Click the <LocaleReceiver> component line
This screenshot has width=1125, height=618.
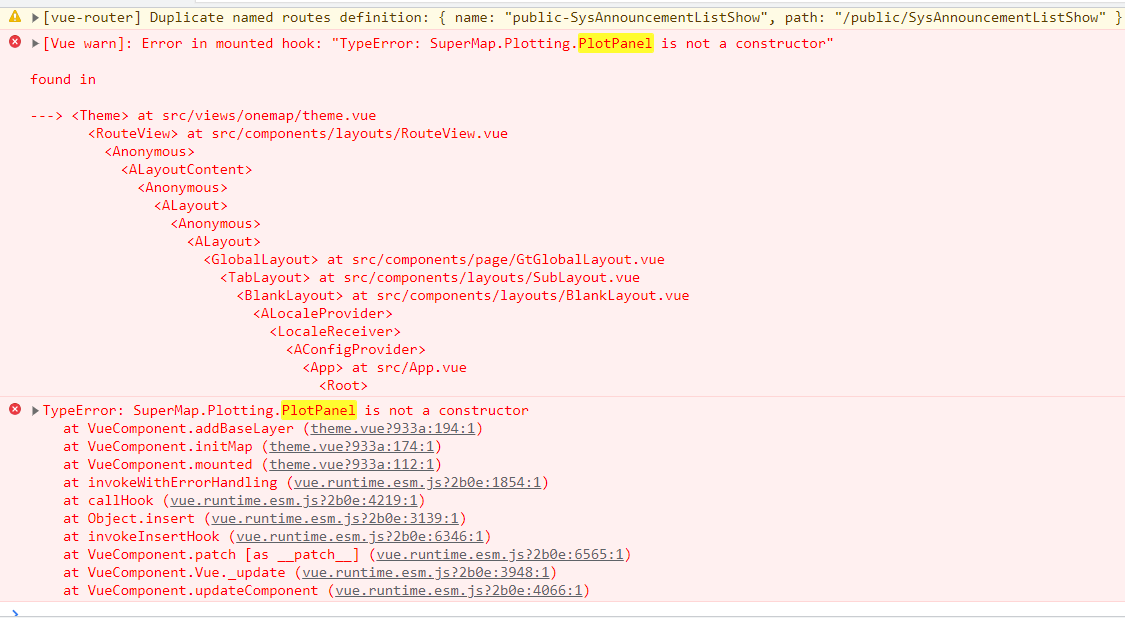click(335, 331)
